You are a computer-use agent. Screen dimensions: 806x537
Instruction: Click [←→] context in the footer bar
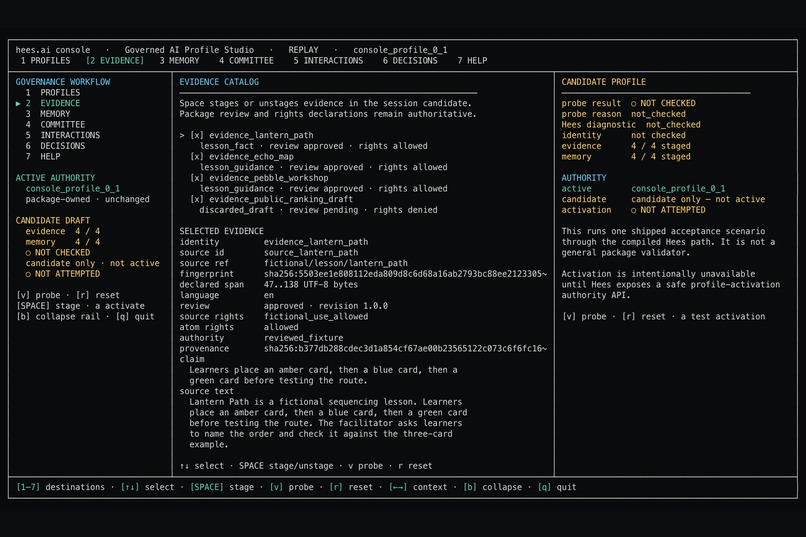pyautogui.click(x=418, y=487)
